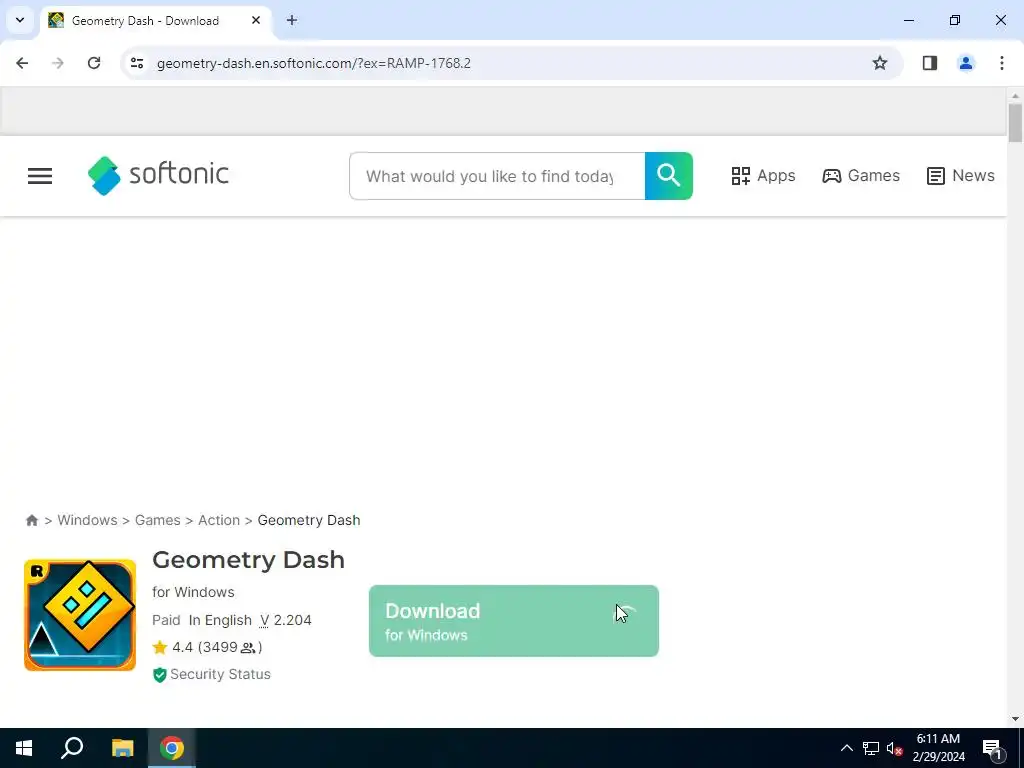
Task: Focus the 'What would you like to find' search box
Action: click(x=497, y=176)
